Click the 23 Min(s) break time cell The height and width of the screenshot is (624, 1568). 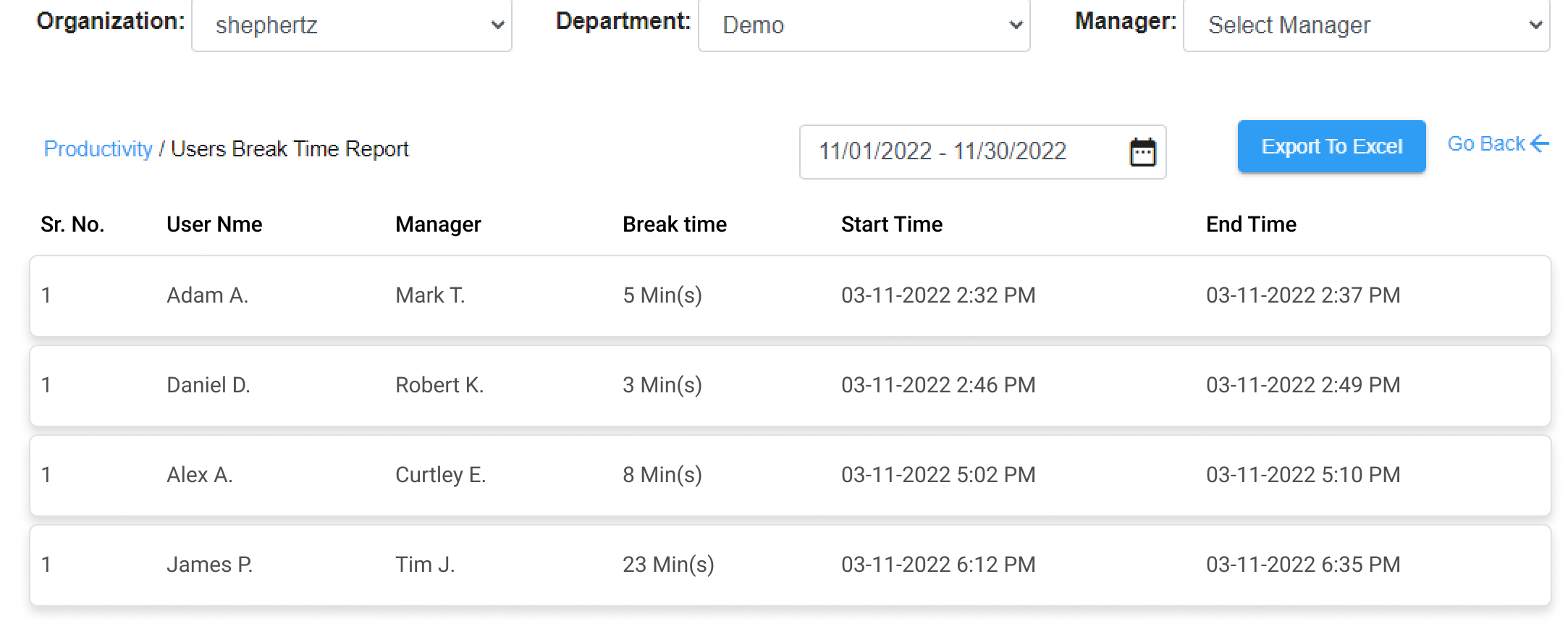pos(668,565)
